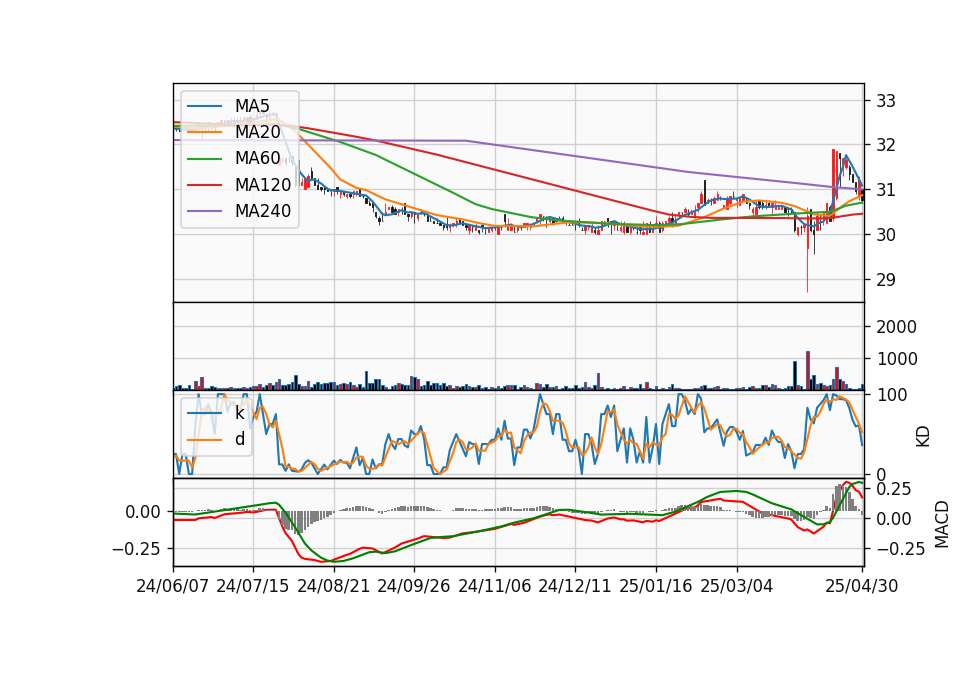The height and width of the screenshot is (690, 960).
Task: Click the MACD right axis value 0.25
Action: coord(894,489)
